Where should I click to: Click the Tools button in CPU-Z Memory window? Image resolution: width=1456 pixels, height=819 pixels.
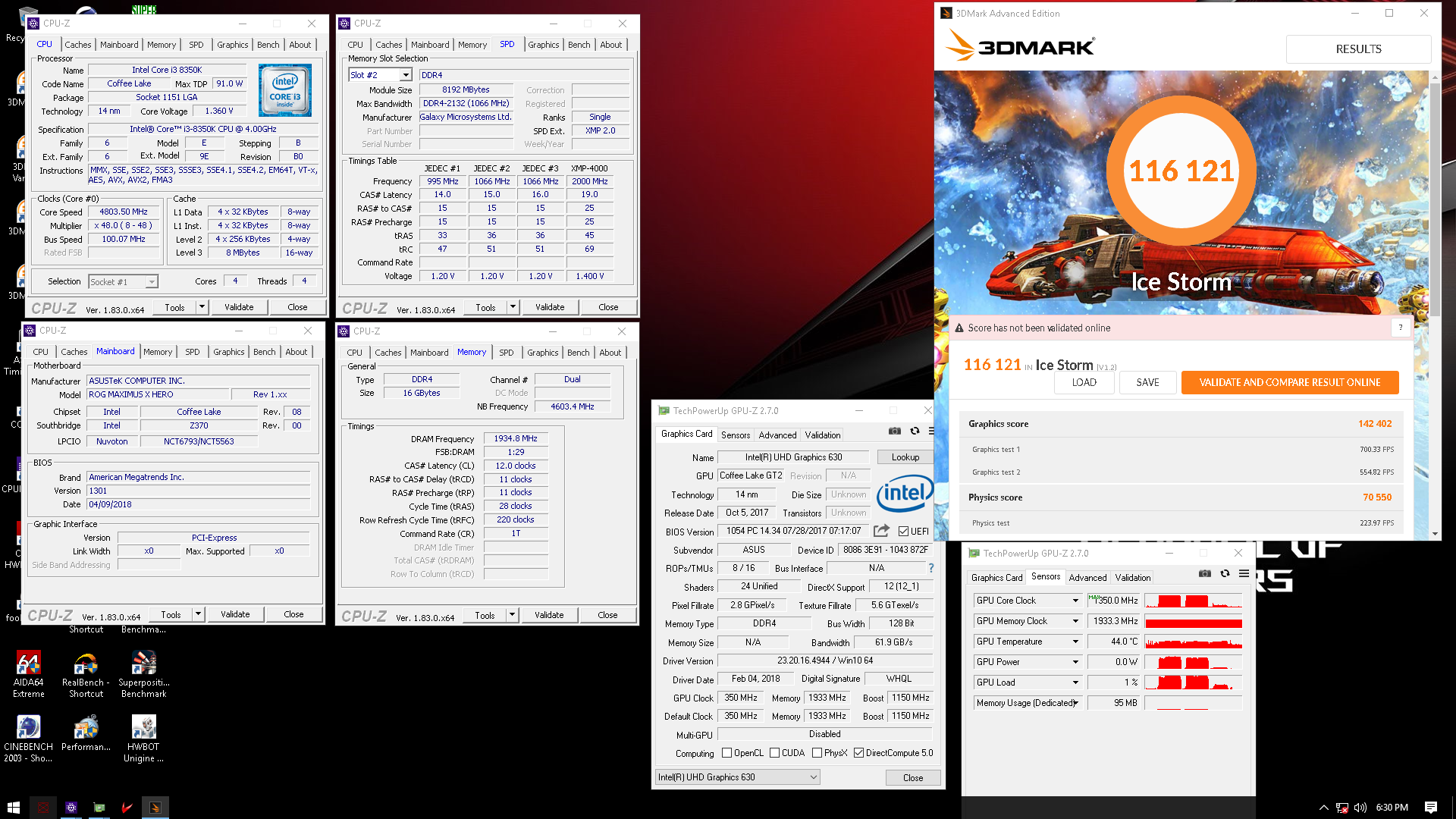pos(485,615)
